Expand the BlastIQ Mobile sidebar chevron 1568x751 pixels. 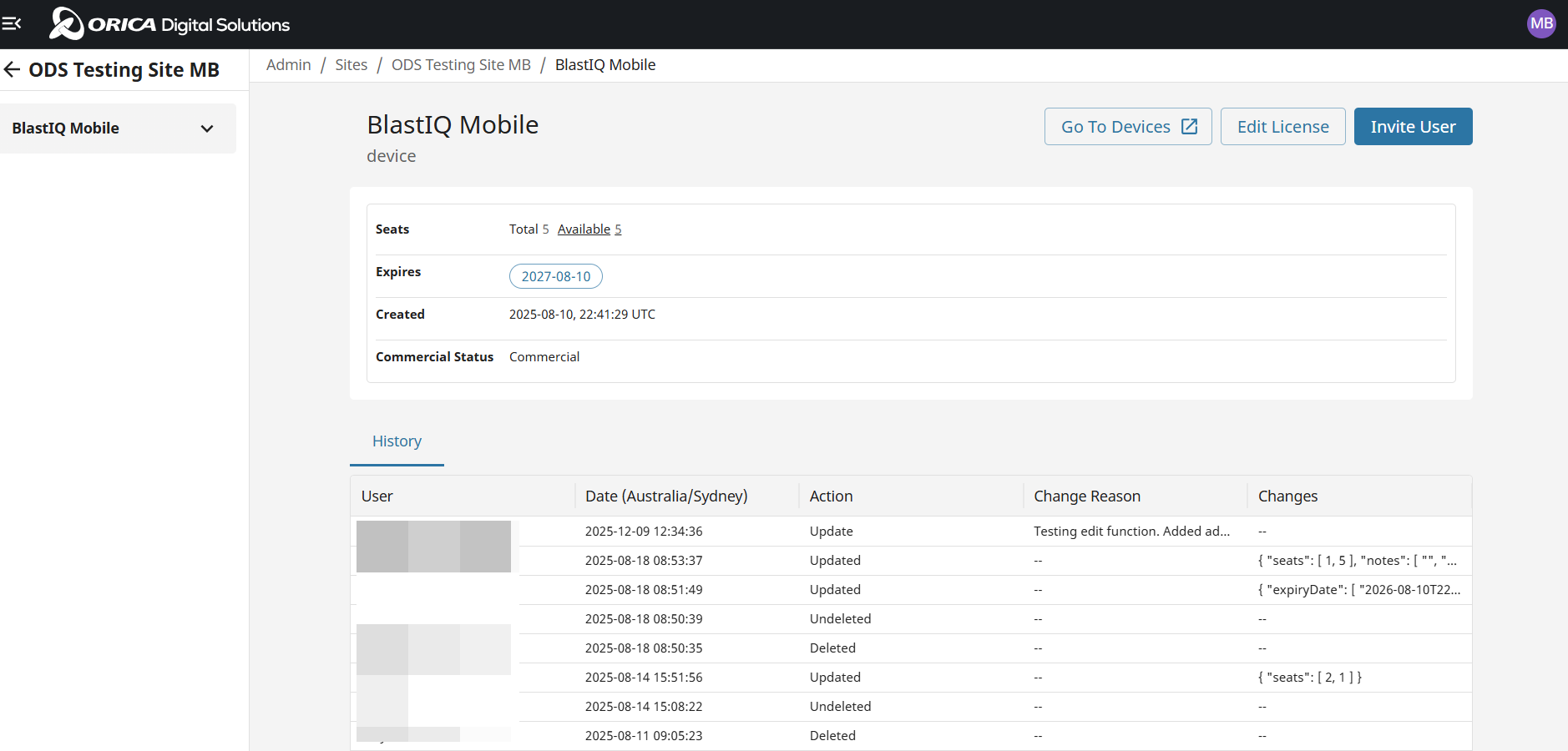pos(207,129)
